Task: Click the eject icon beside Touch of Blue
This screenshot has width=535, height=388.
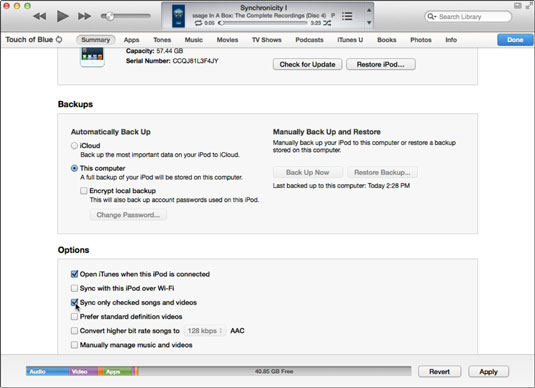Action: pyautogui.click(x=59, y=40)
